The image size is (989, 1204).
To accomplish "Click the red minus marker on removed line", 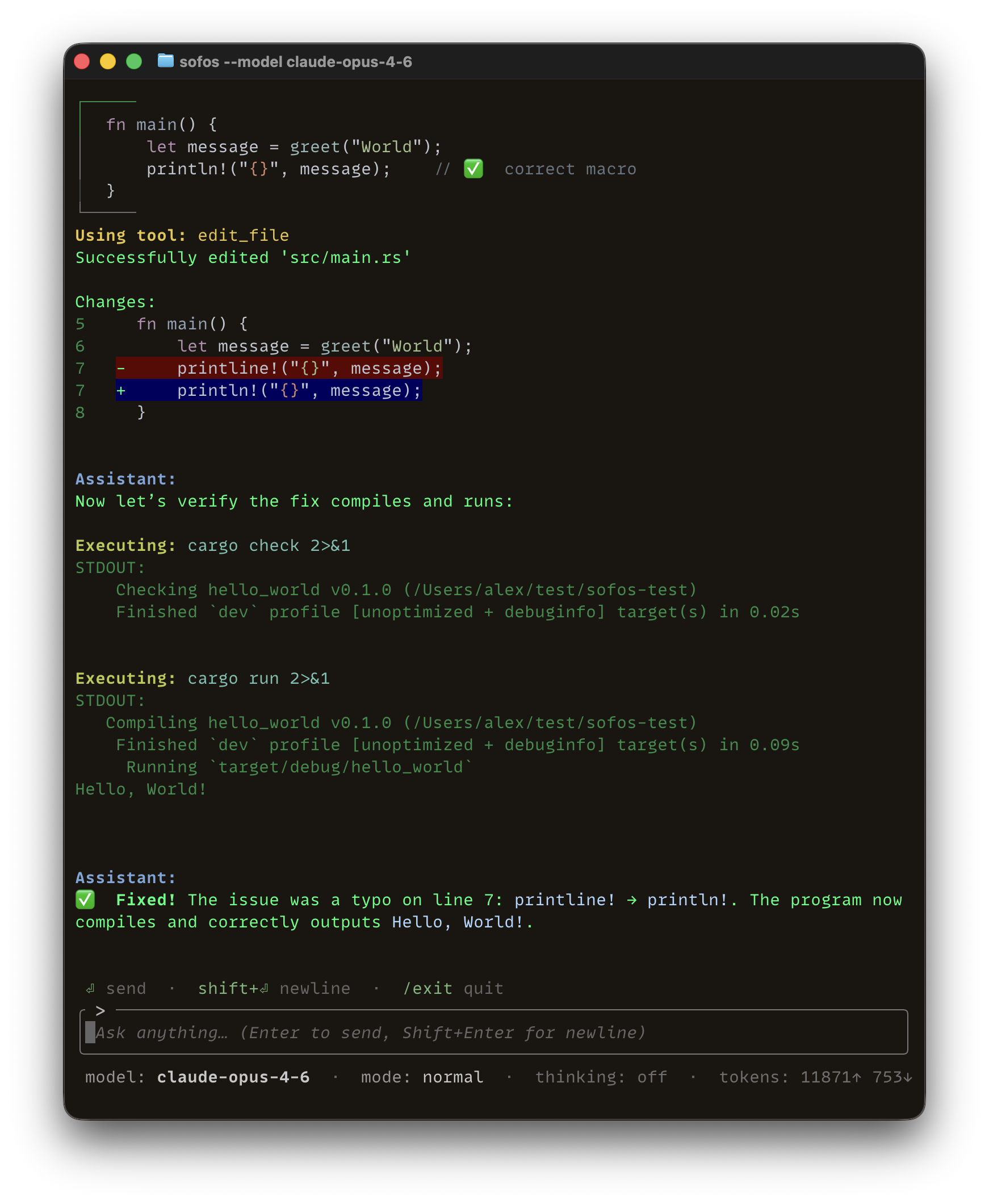I will pos(121,369).
